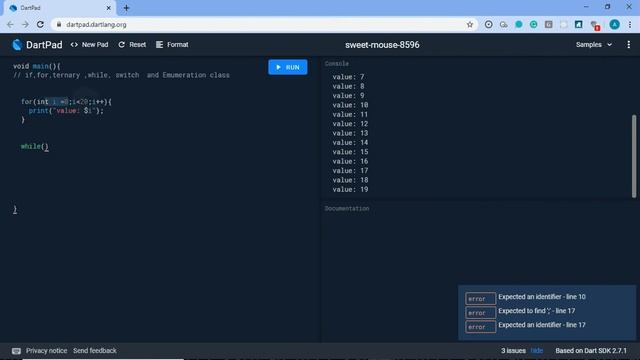Click the New Pad code brackets icon

point(74,44)
